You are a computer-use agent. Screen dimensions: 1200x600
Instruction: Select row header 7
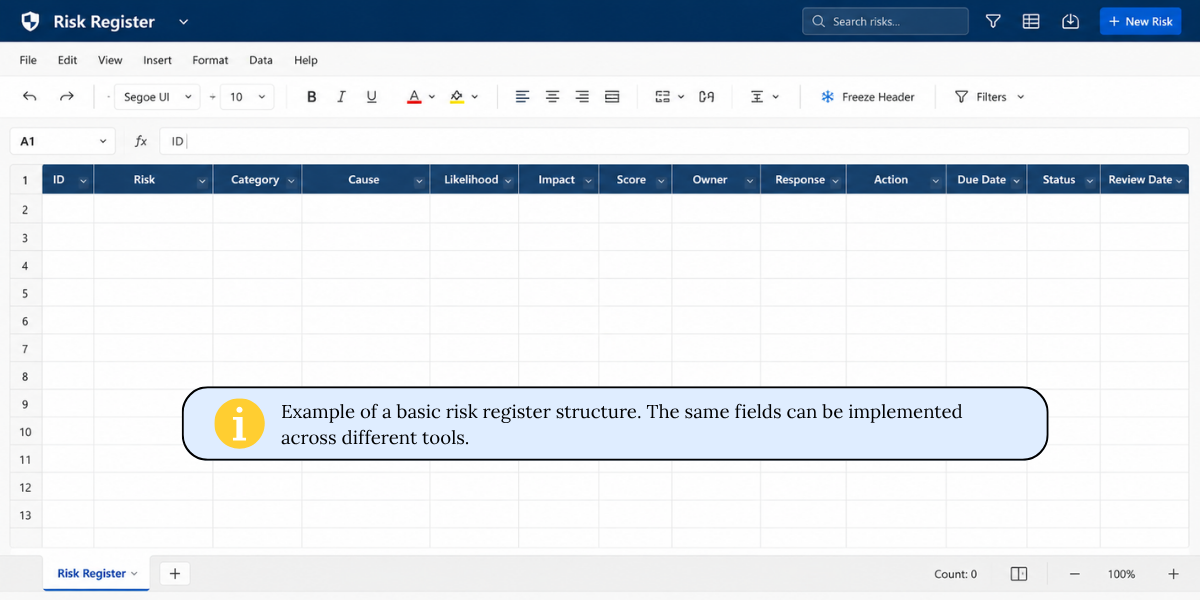25,349
